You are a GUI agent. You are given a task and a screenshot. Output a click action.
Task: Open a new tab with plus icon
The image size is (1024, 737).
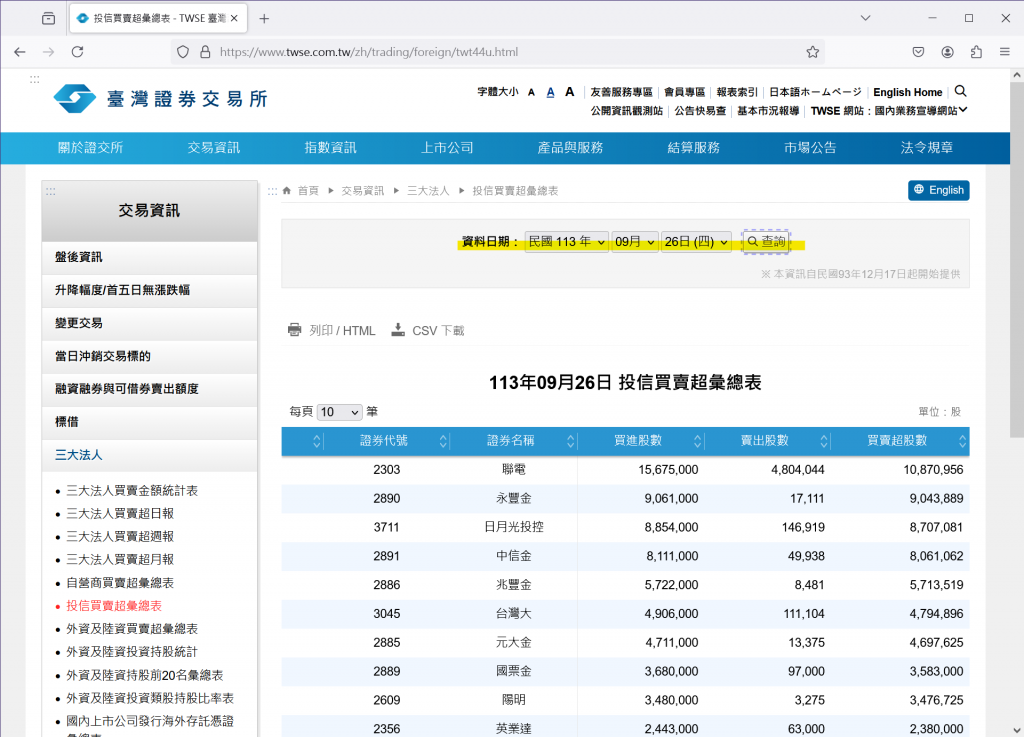264,19
